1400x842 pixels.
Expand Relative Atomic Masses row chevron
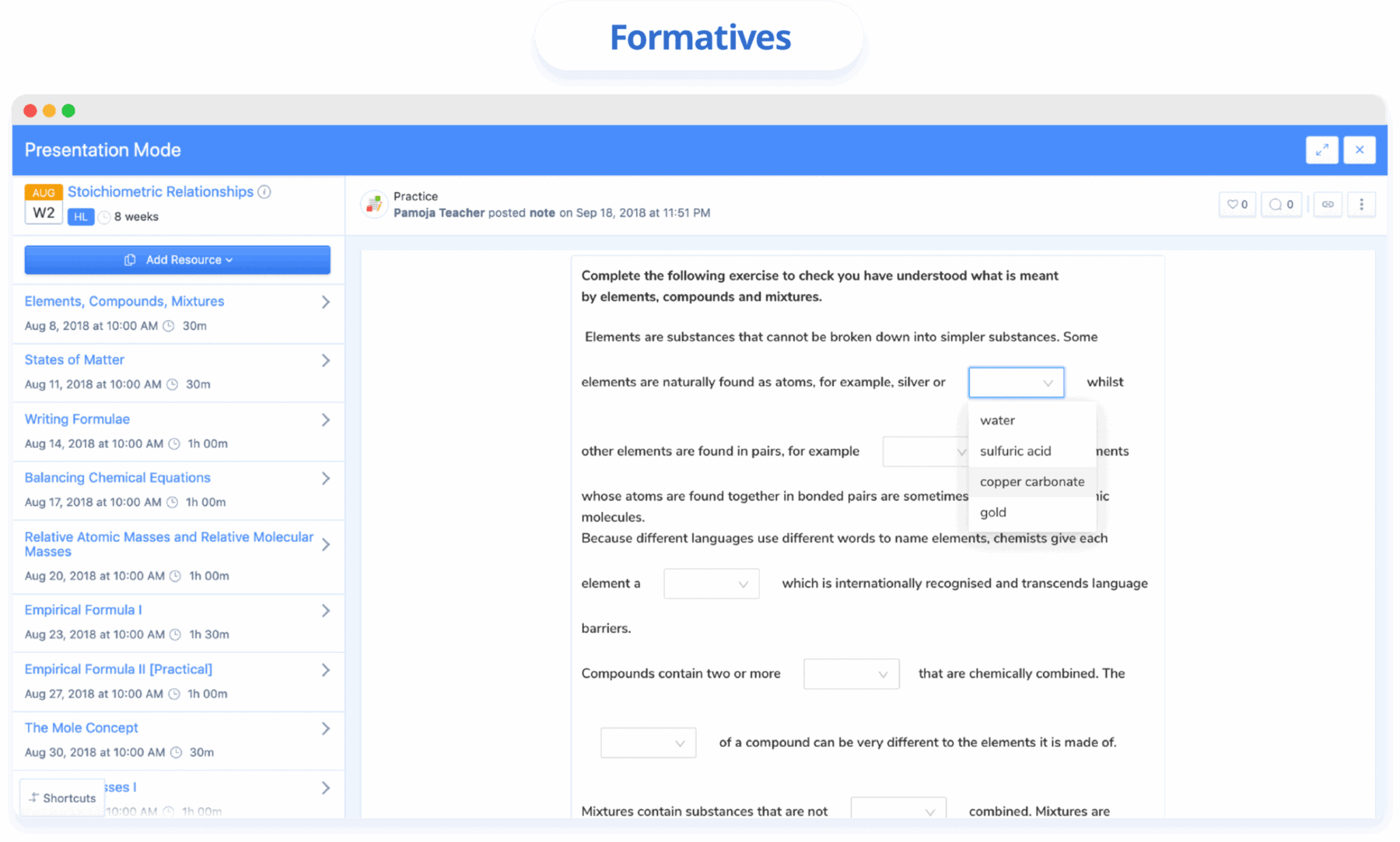point(326,545)
